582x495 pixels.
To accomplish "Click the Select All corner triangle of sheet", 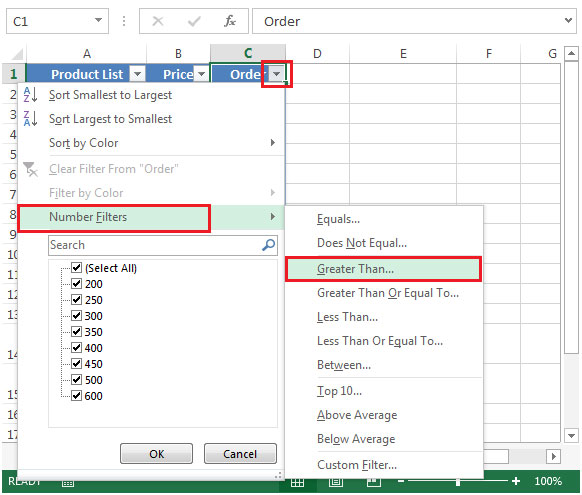I will coord(17,54).
